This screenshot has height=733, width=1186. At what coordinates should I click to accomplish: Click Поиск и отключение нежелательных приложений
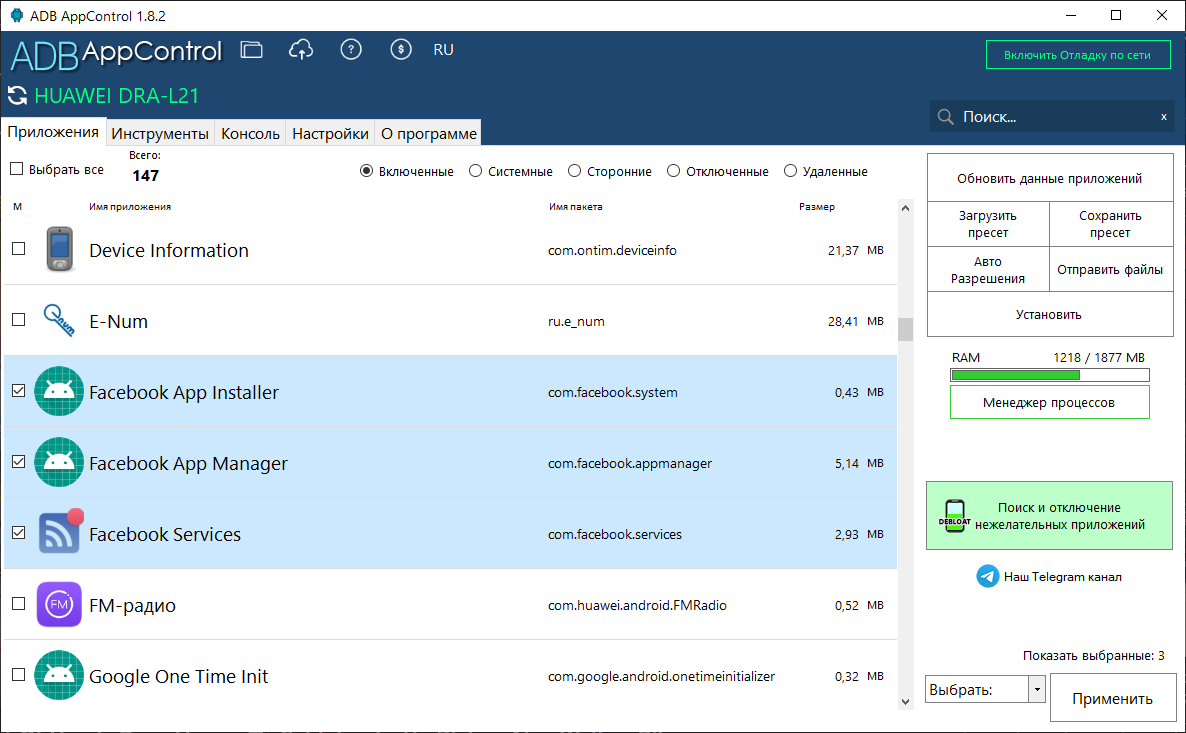click(x=1050, y=516)
